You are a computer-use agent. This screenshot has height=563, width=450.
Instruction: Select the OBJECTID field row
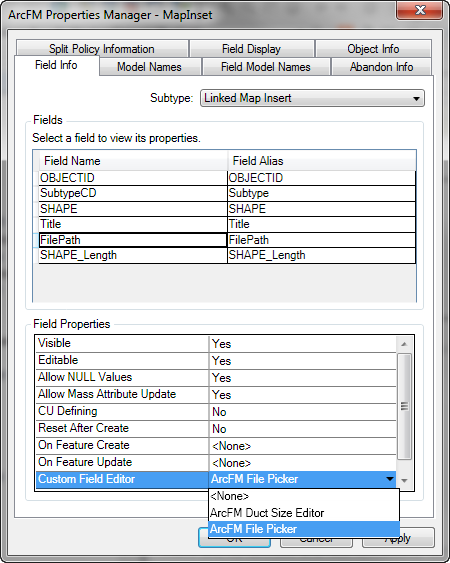point(227,178)
